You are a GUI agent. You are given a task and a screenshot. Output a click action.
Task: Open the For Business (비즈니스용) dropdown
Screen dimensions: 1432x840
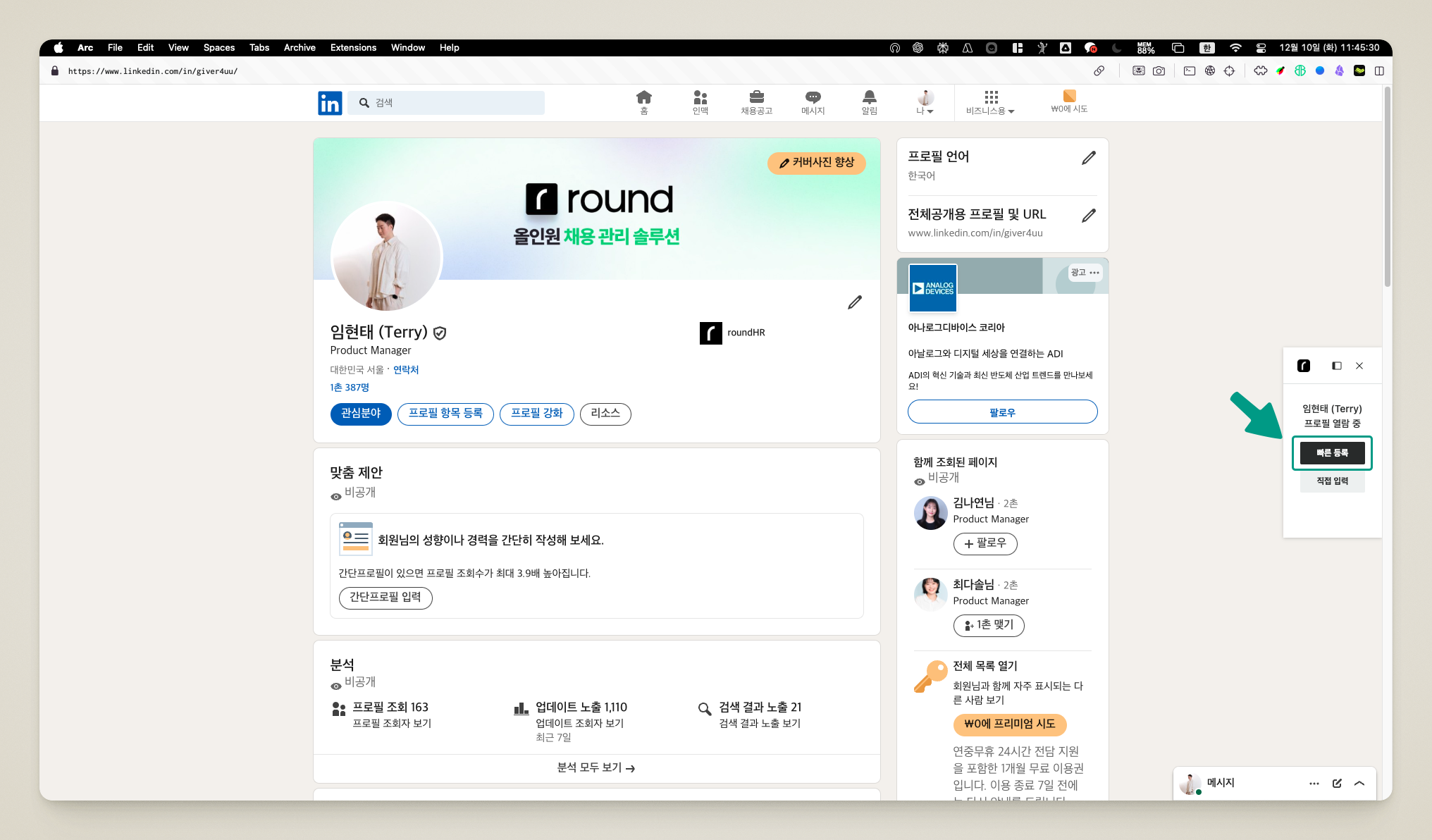990,102
